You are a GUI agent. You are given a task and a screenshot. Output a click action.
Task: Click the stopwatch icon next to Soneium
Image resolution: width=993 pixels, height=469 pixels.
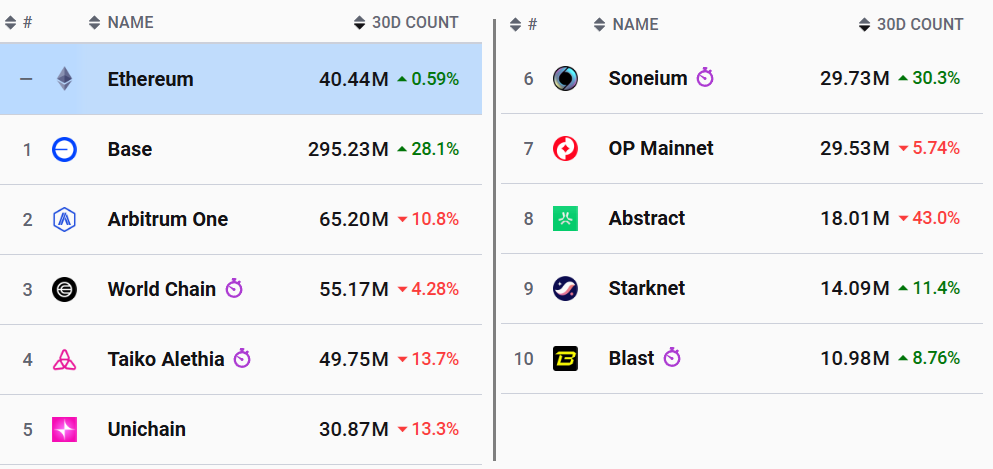pos(705,78)
